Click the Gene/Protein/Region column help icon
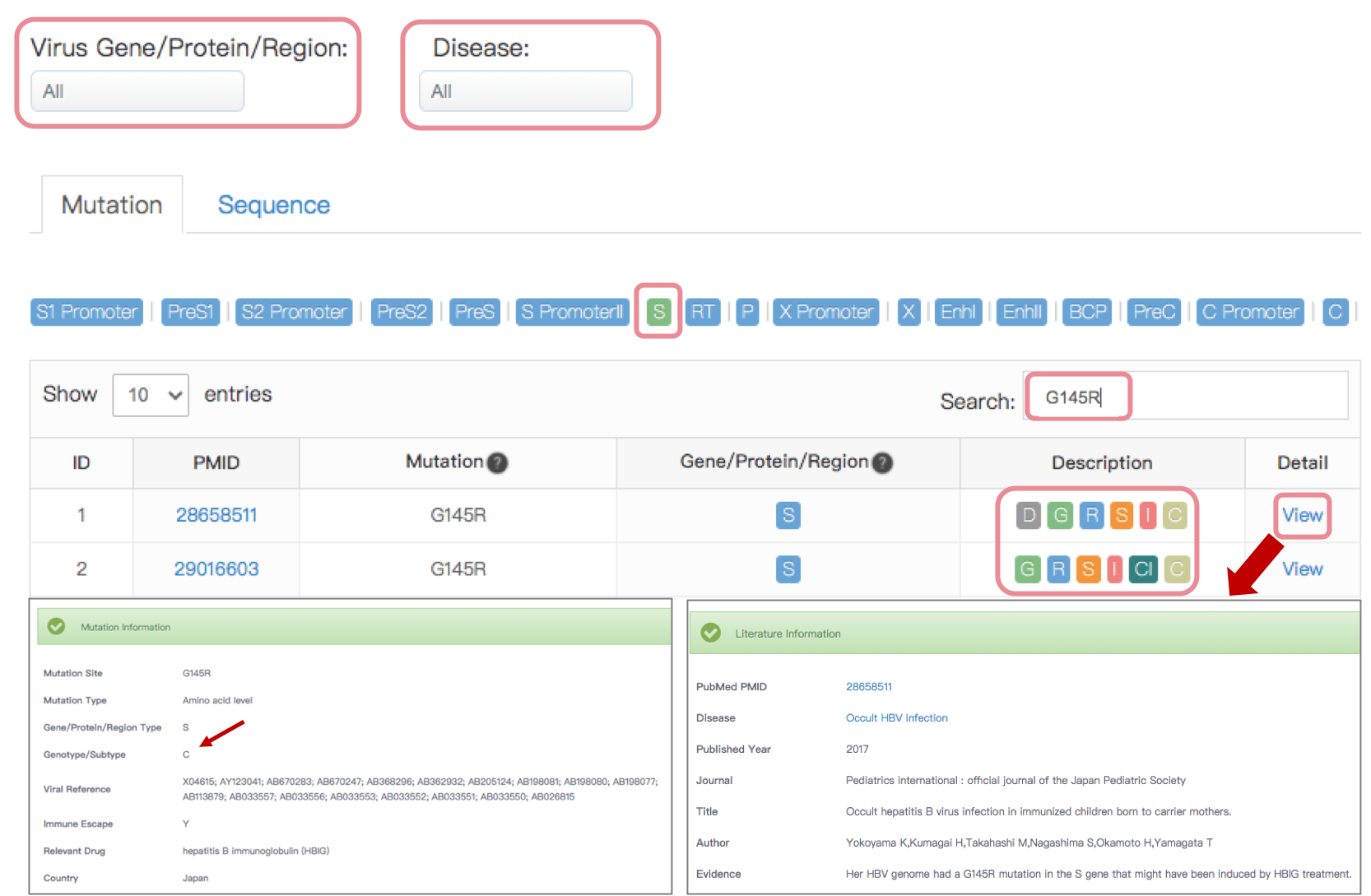The height and width of the screenshot is (896, 1371). coord(882,463)
